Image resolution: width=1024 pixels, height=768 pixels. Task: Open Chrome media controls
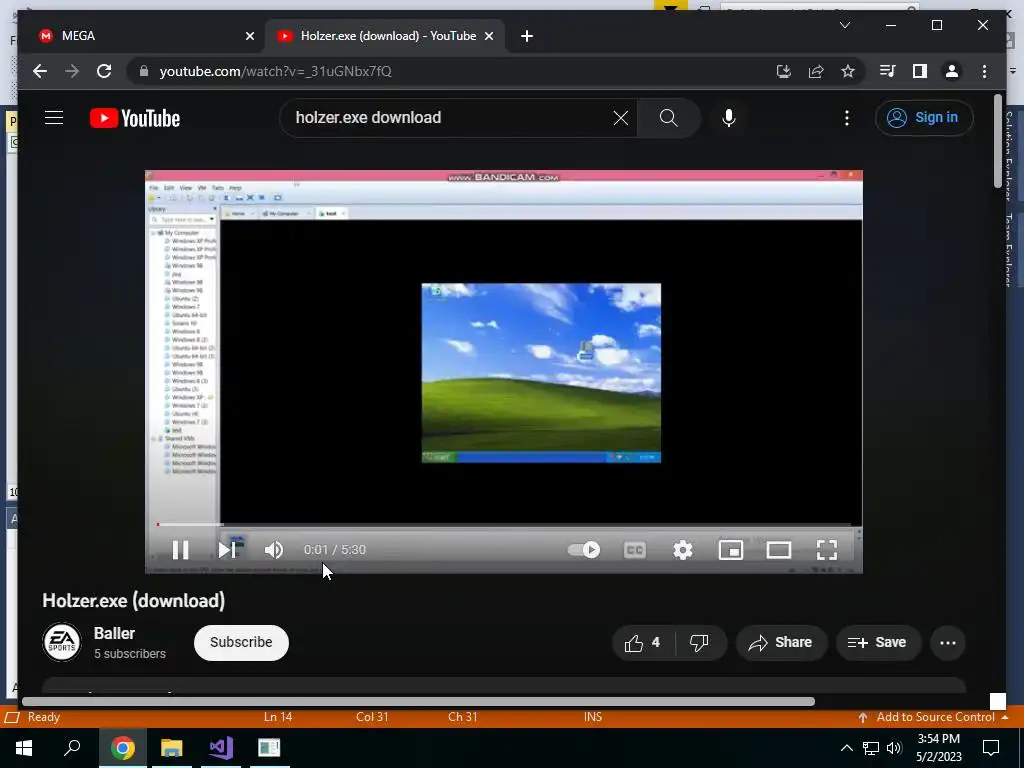(x=888, y=71)
